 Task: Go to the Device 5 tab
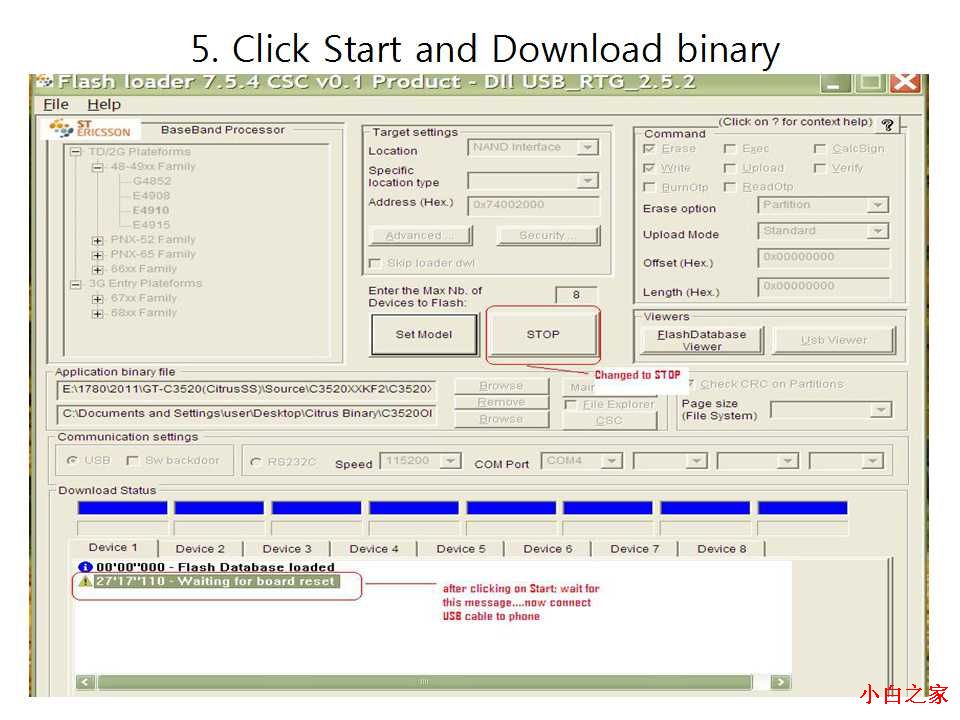461,549
